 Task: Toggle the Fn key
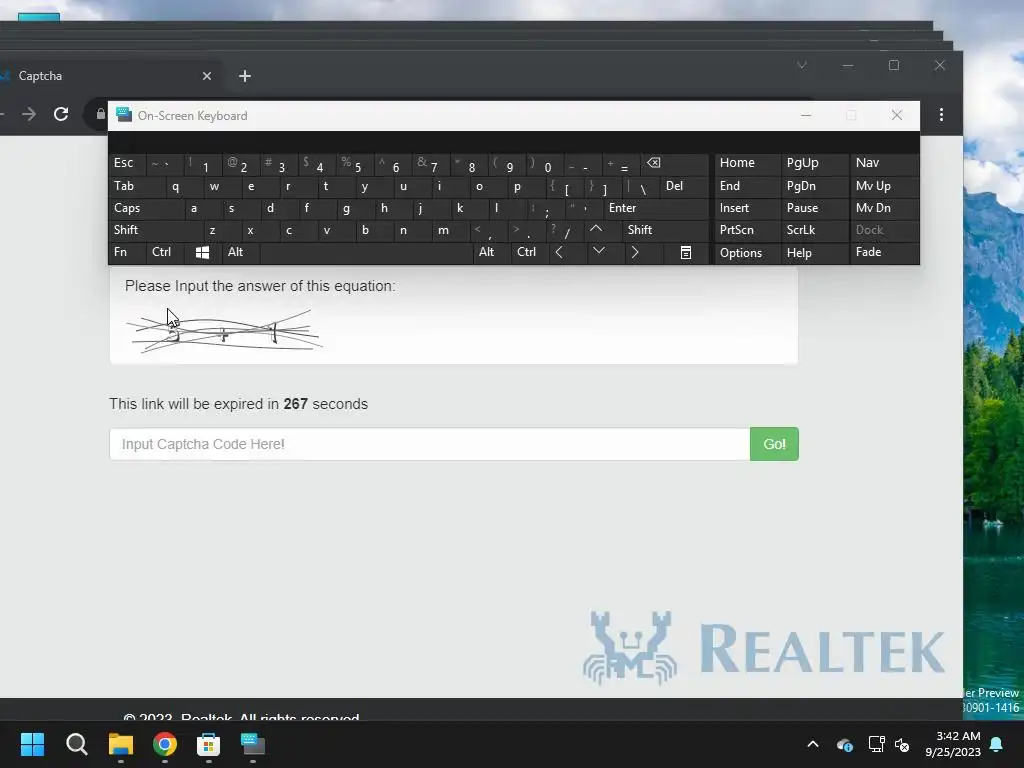pyautogui.click(x=127, y=252)
